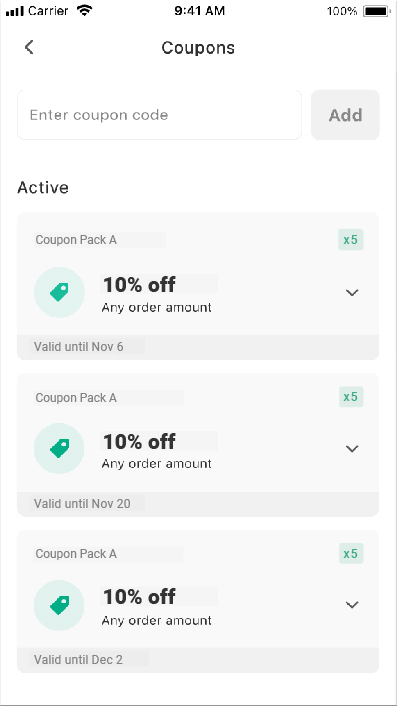Tap the Active section heading
This screenshot has height=707, width=397.
[43, 188]
